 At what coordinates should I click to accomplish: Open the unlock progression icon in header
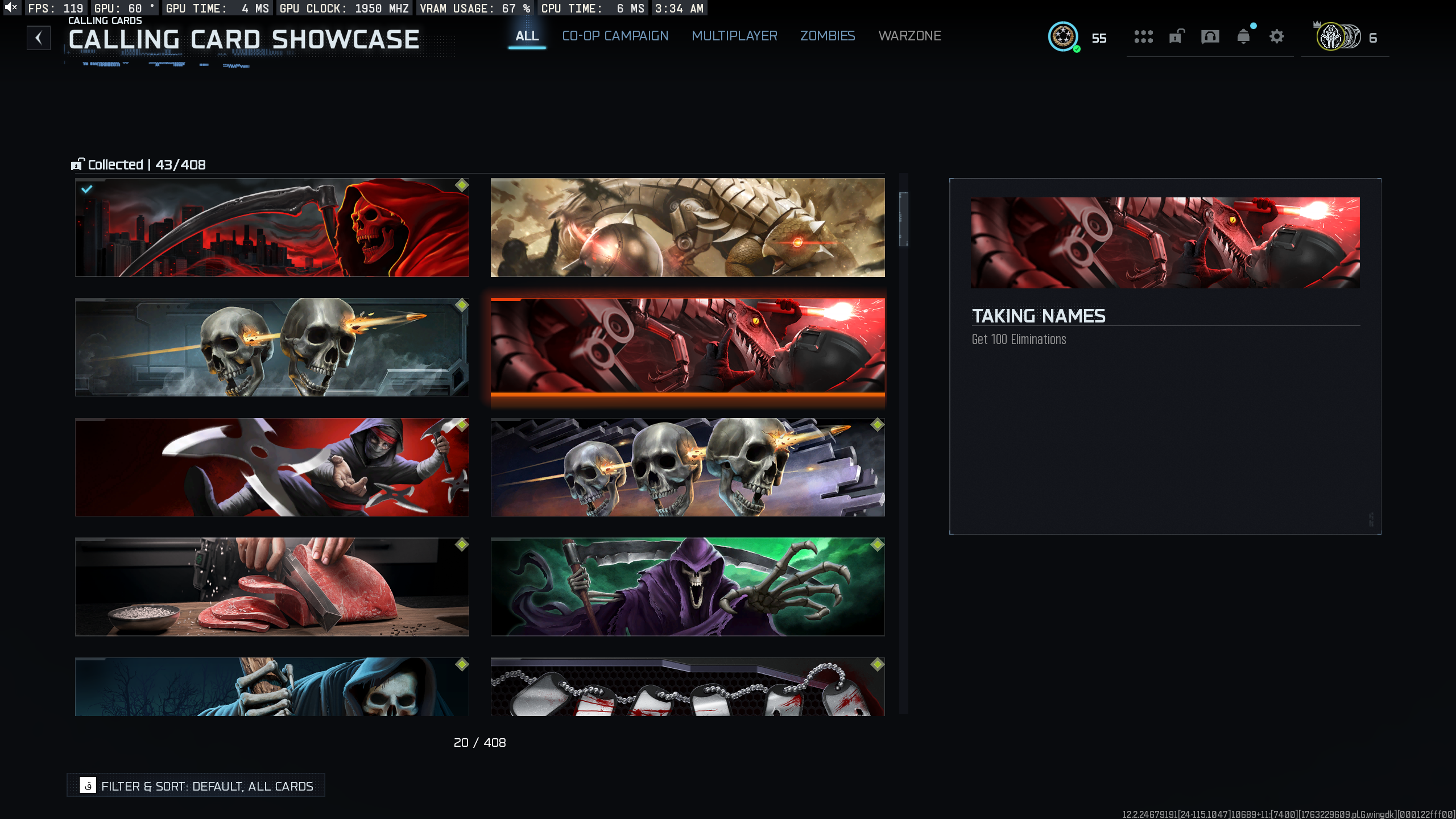[1177, 37]
